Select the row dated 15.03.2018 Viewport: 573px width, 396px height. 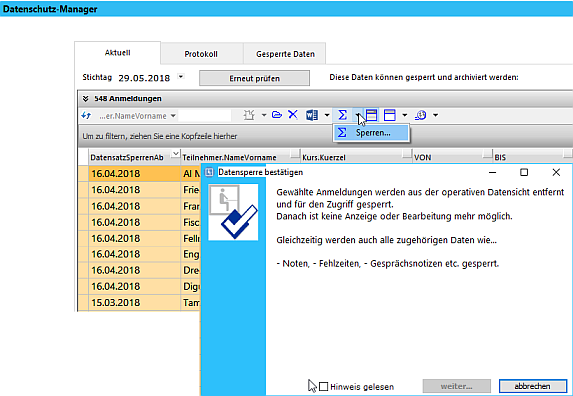click(x=139, y=302)
